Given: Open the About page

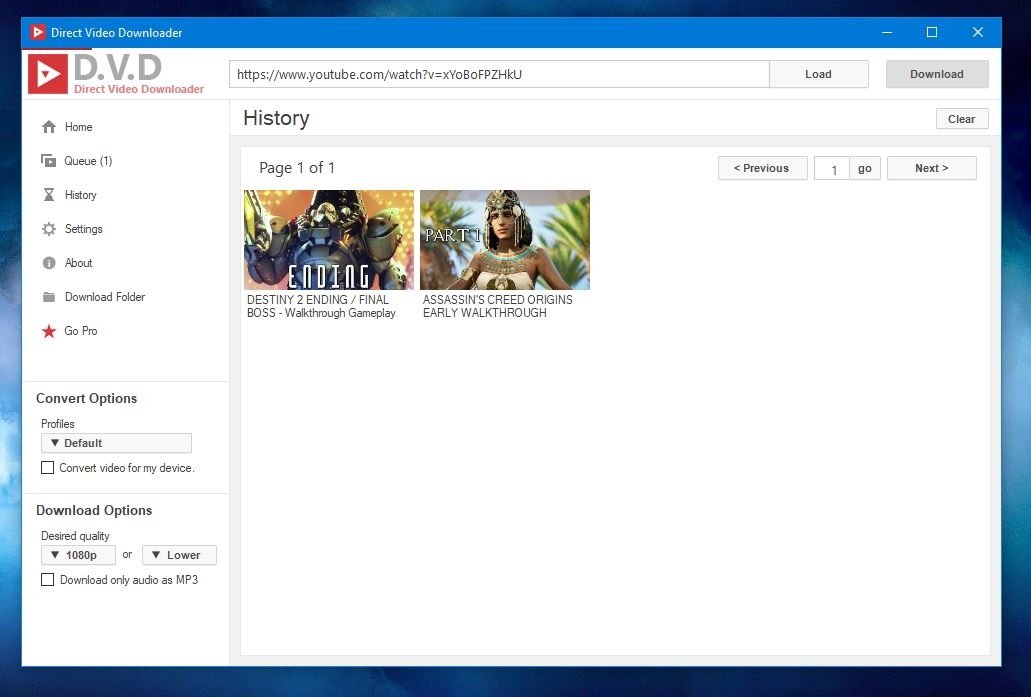Looking at the screenshot, I should pyautogui.click(x=78, y=263).
